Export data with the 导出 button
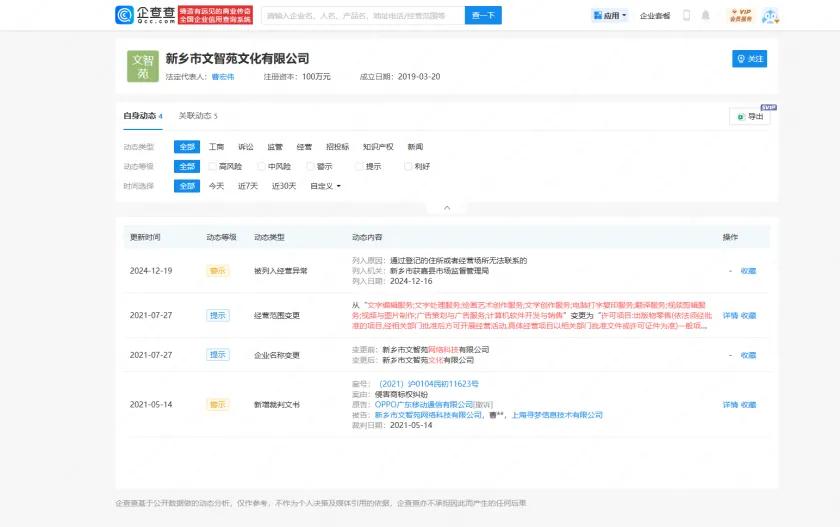Viewport: 840px width, 527px height. pos(750,117)
